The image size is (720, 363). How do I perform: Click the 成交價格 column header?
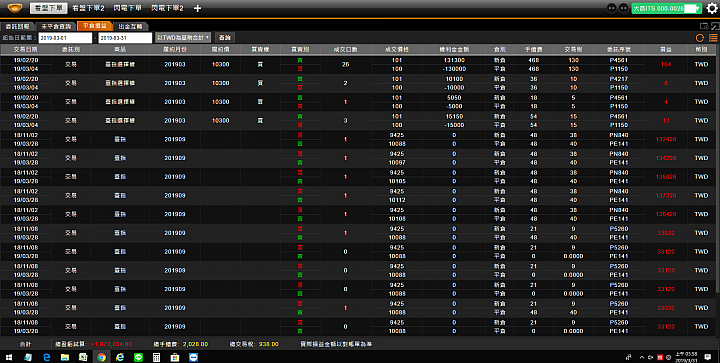[397, 49]
